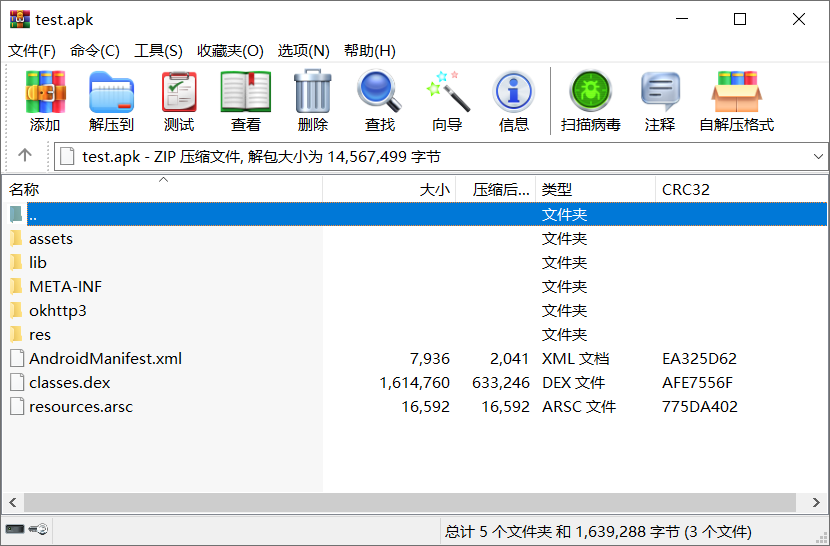The height and width of the screenshot is (546, 830).
Task: Open the Info (信息) toolbar icon
Action: [513, 92]
